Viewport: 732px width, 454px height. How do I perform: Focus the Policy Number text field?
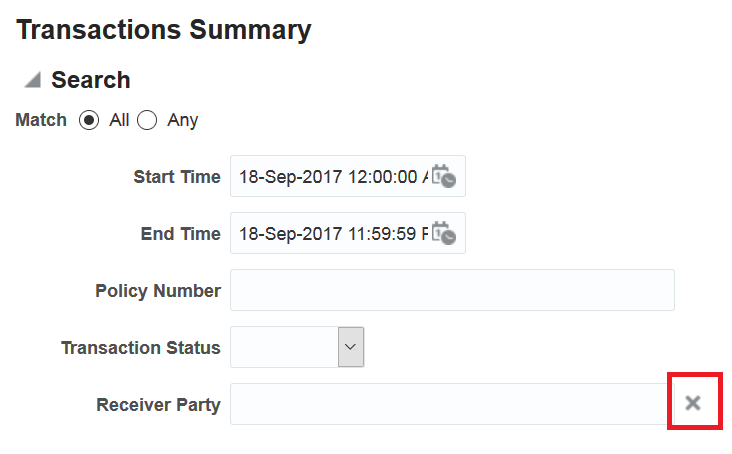click(x=452, y=290)
